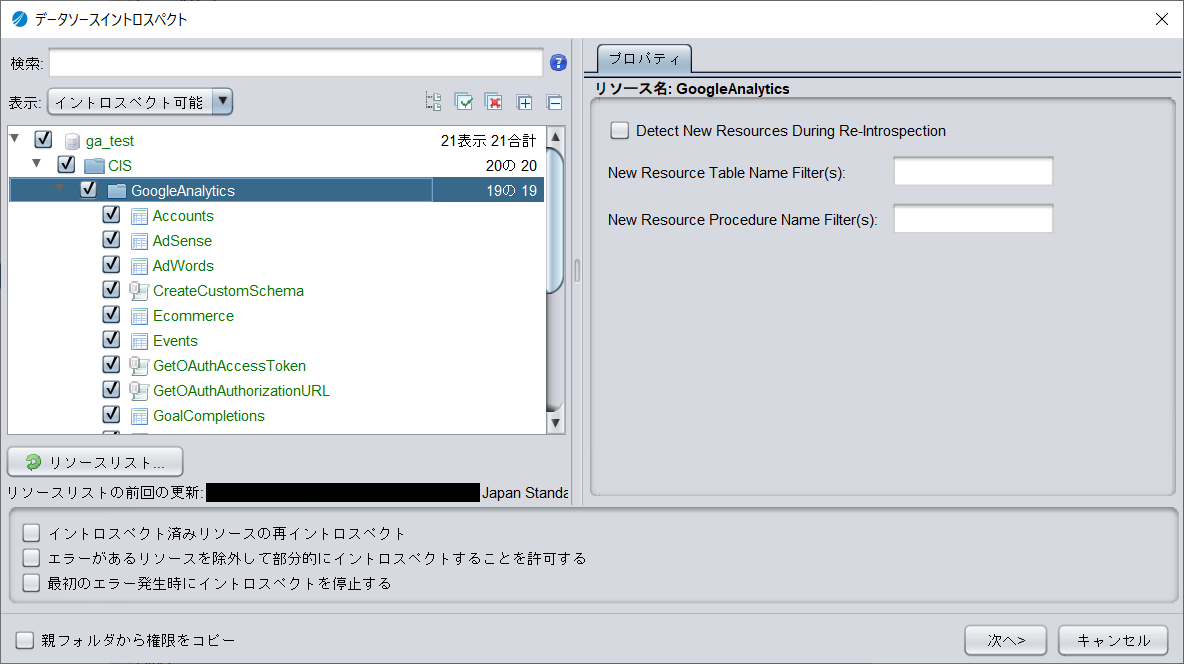1184x664 pixels.
Task: Select the Events tree item label
Action: 175,341
